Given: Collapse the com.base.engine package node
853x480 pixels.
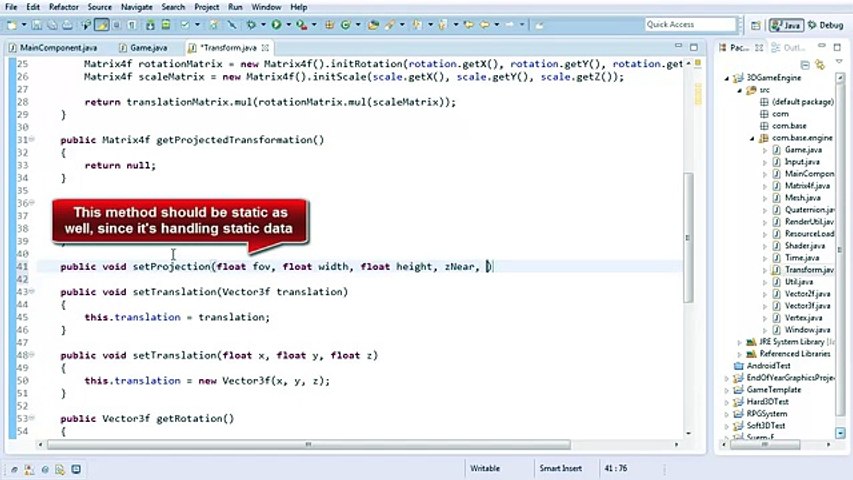Looking at the screenshot, I should (752, 138).
